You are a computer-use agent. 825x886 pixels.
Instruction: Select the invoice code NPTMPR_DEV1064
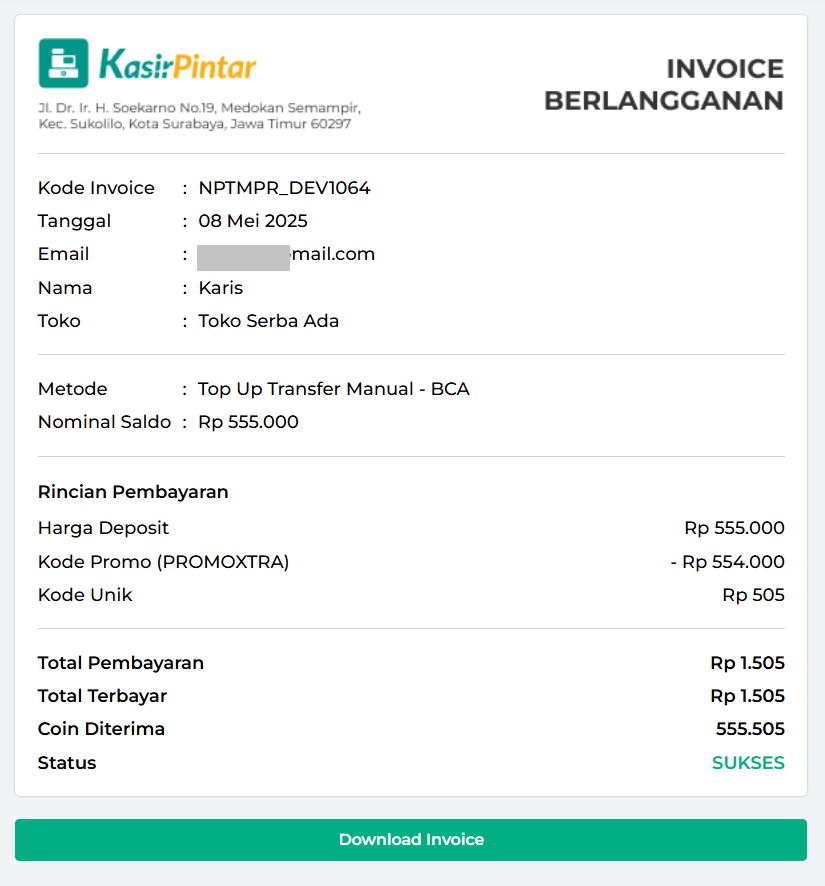284,188
